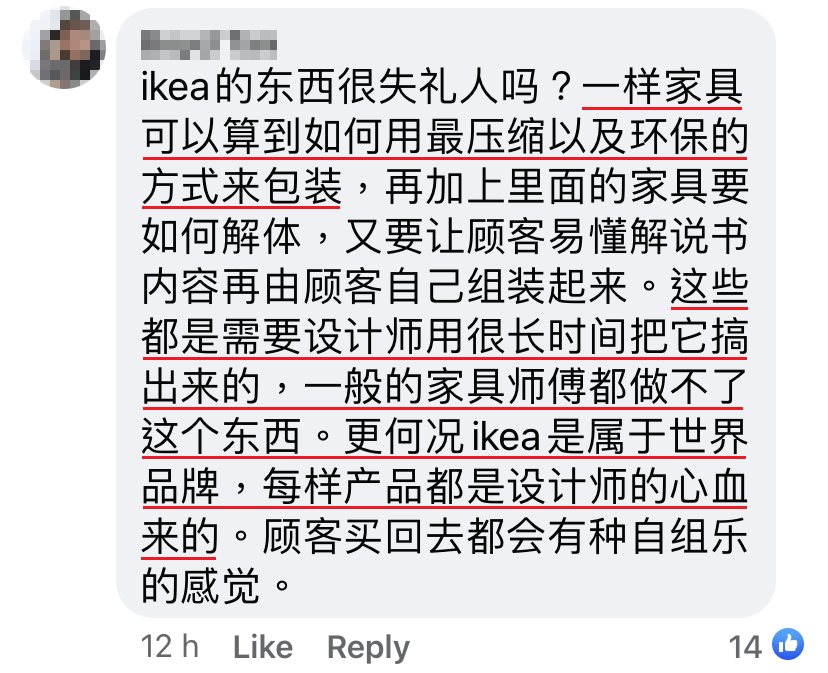Click the Like button under the comment
828x673 pixels.
(263, 647)
